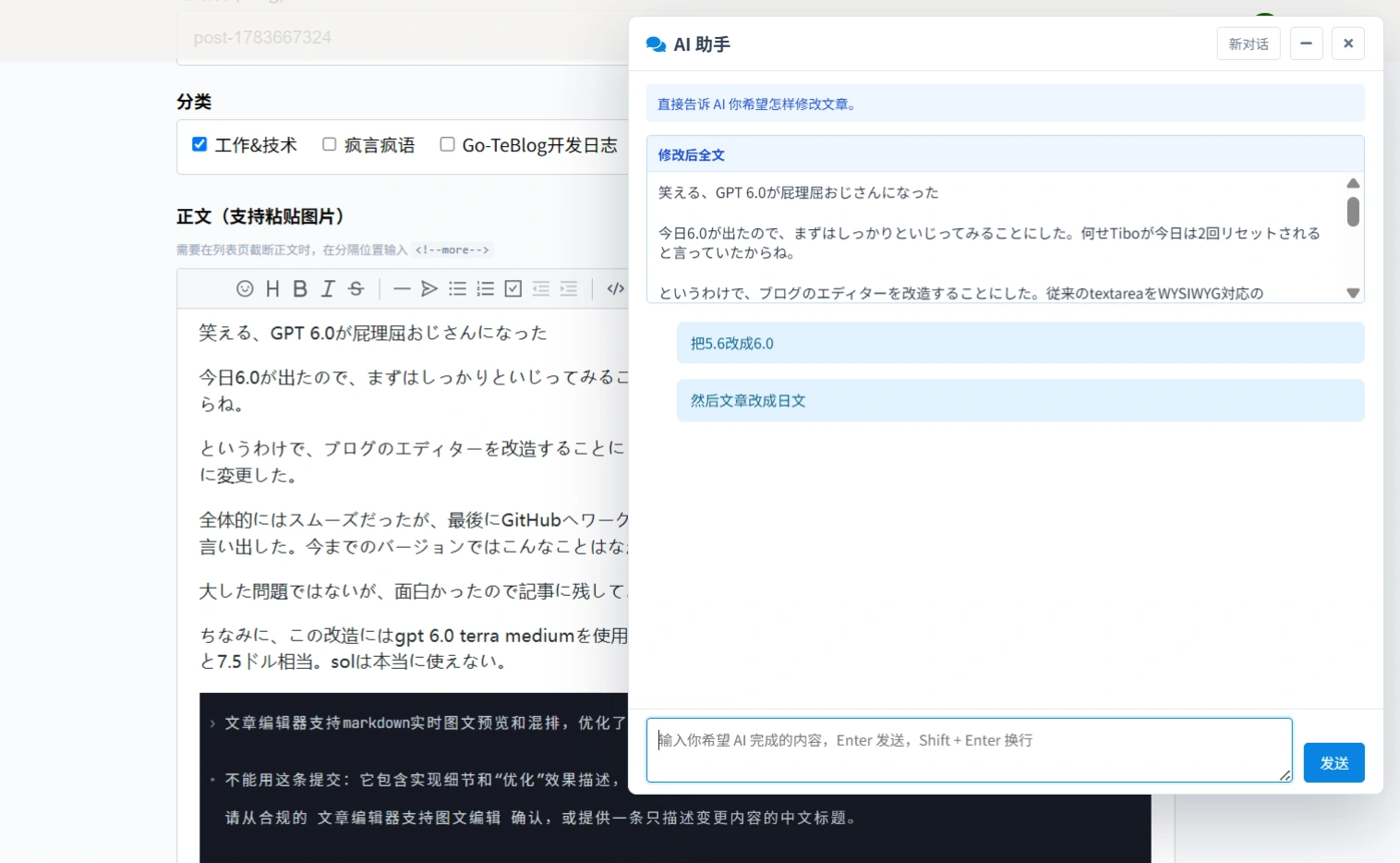Viewport: 1400px width, 863px height.
Task: Toggle italic formatting in editor toolbar
Action: coord(328,288)
